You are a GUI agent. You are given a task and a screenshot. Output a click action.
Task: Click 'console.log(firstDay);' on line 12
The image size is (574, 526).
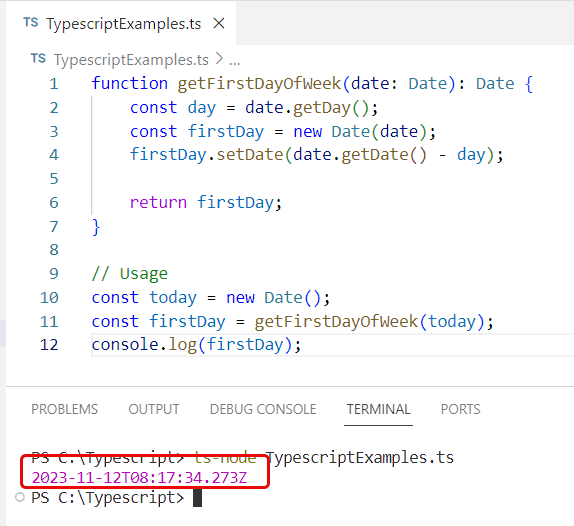pos(196,345)
